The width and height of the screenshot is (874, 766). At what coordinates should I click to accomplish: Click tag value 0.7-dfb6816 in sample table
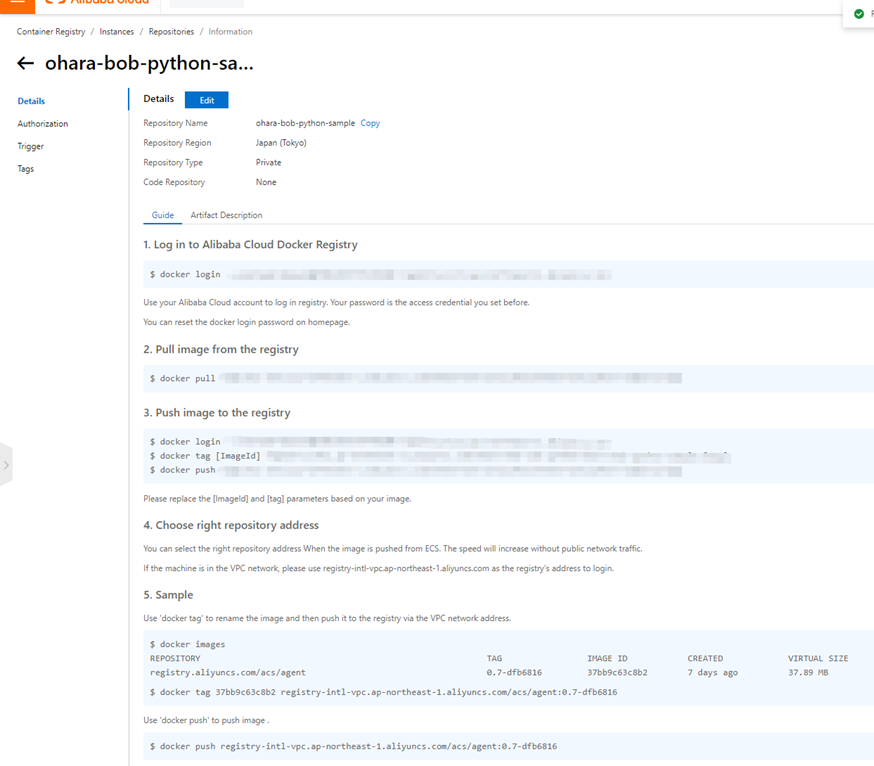click(514, 673)
